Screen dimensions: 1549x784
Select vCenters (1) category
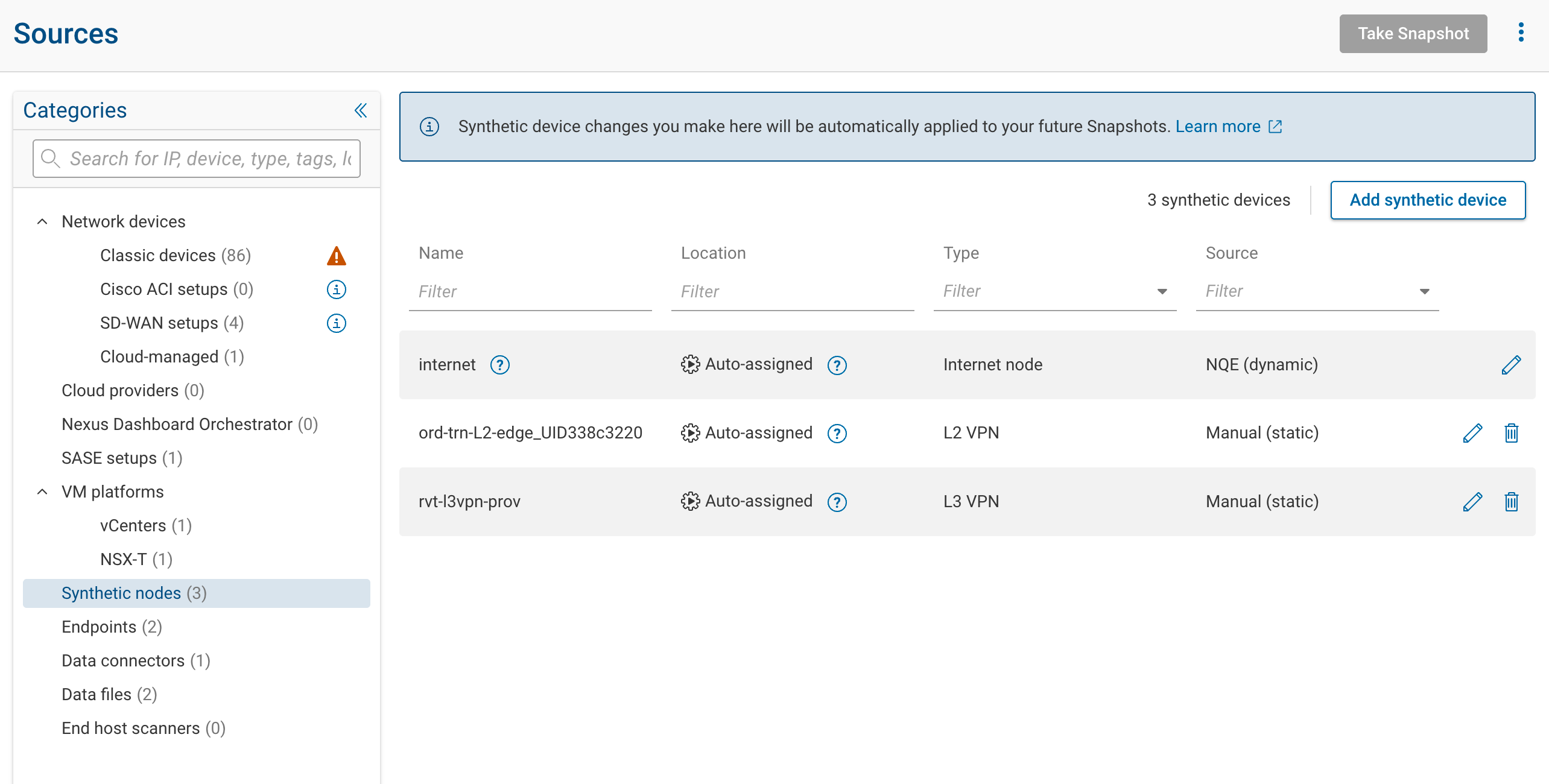tap(146, 526)
